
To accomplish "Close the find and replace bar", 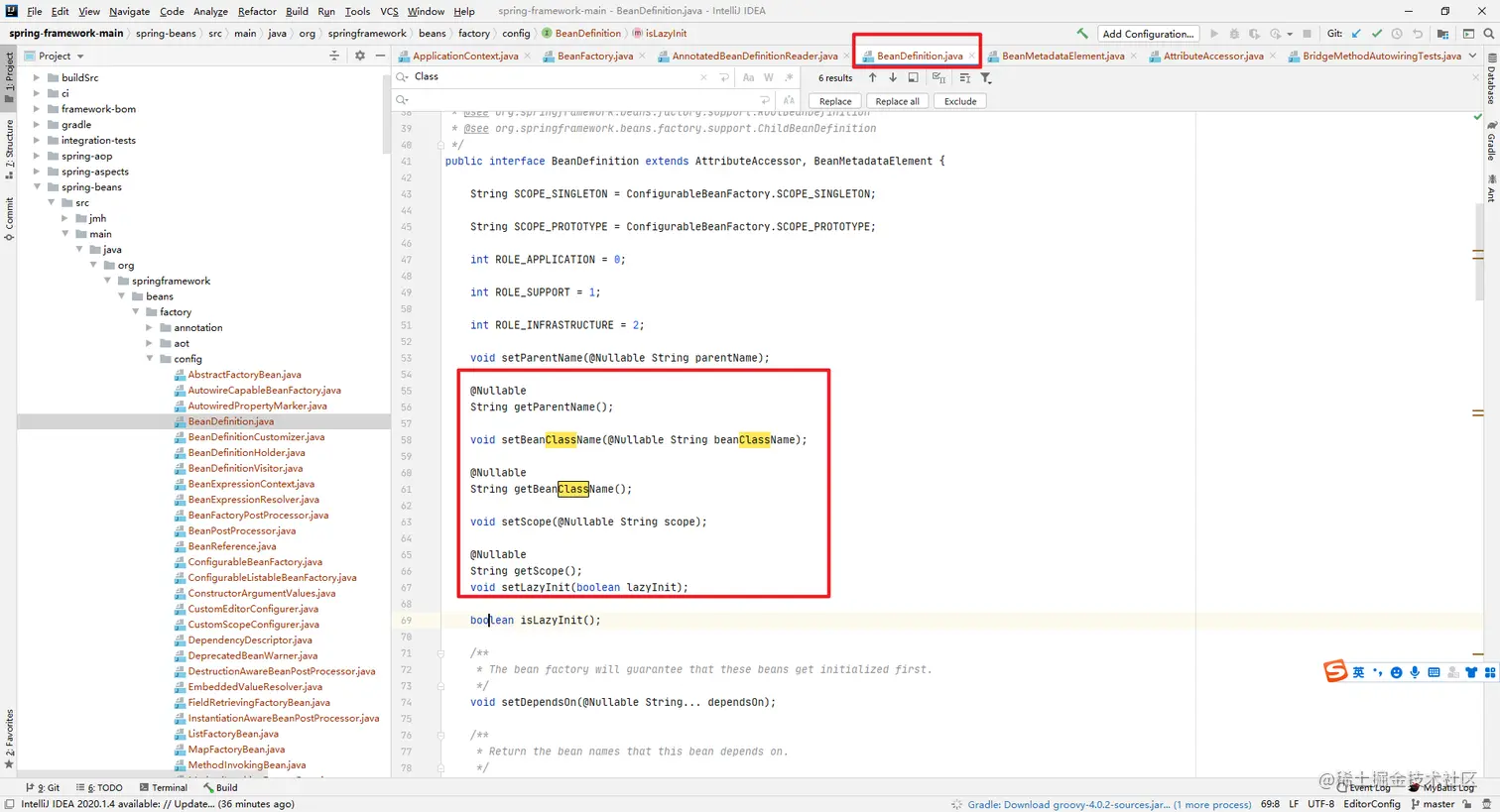I will click(1476, 77).
